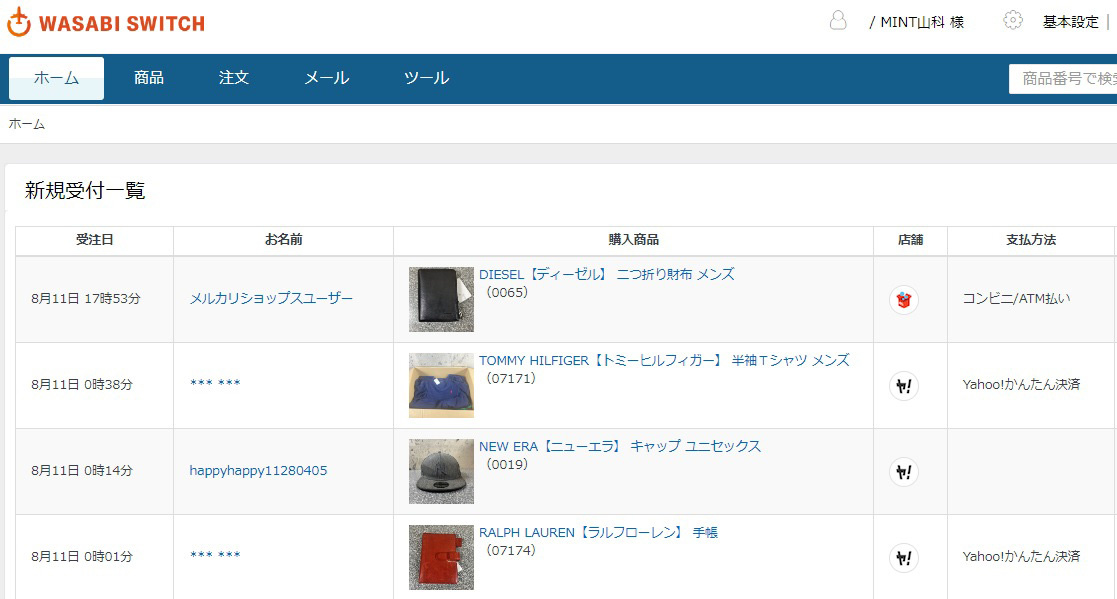
Task: Open NEW ERA キャップ product link
Action: click(x=620, y=447)
